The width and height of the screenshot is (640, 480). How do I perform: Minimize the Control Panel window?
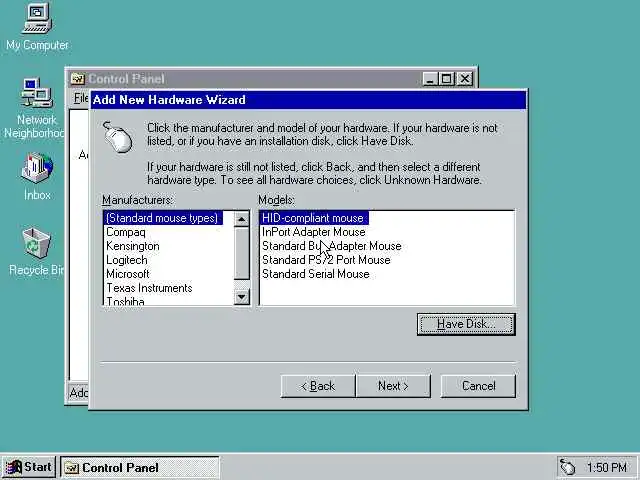point(430,78)
